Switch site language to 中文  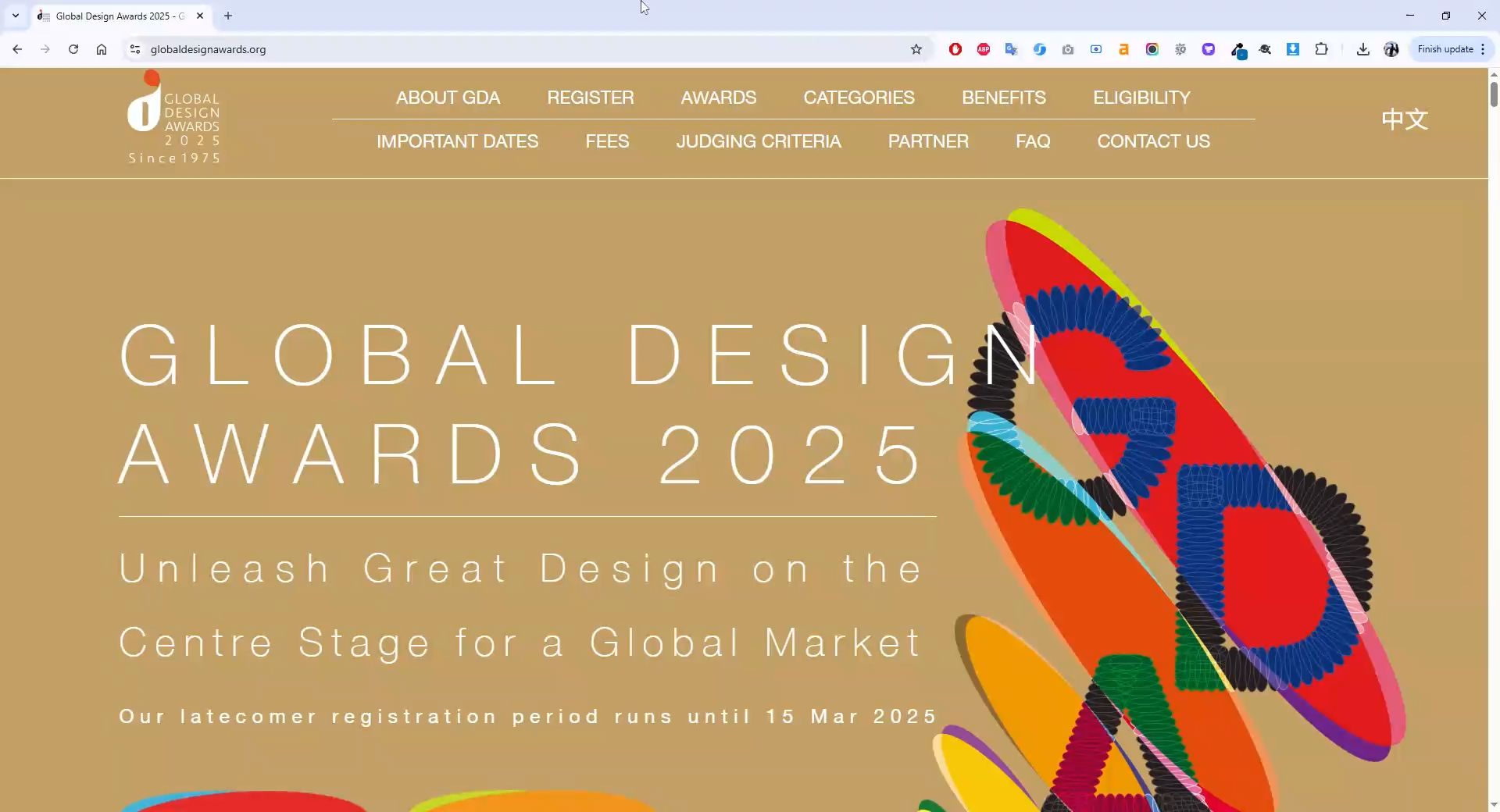coord(1404,119)
